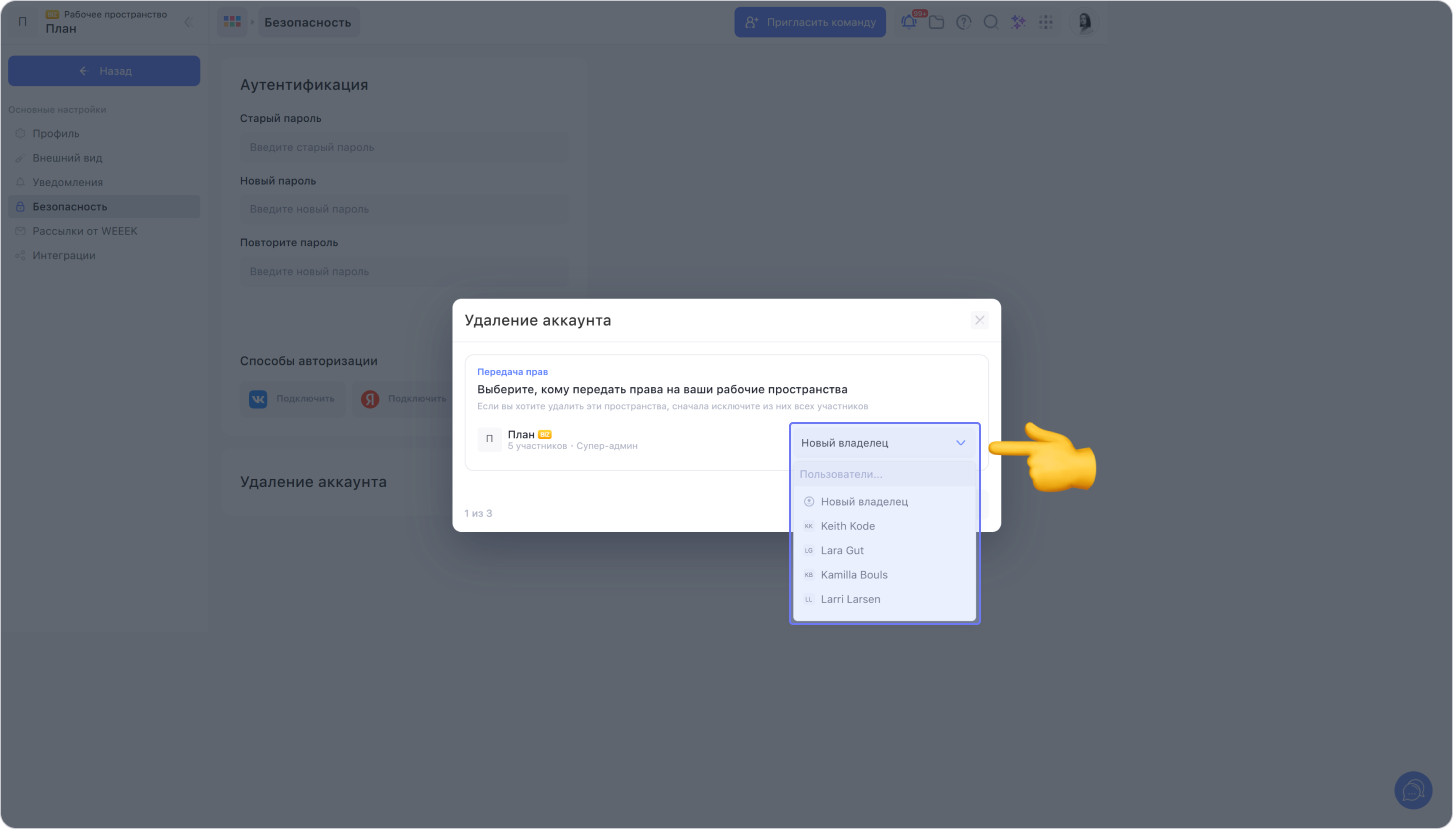This screenshot has height=829, width=1453.
Task: Open Рассылки от WEEEK section
Action: point(104,231)
